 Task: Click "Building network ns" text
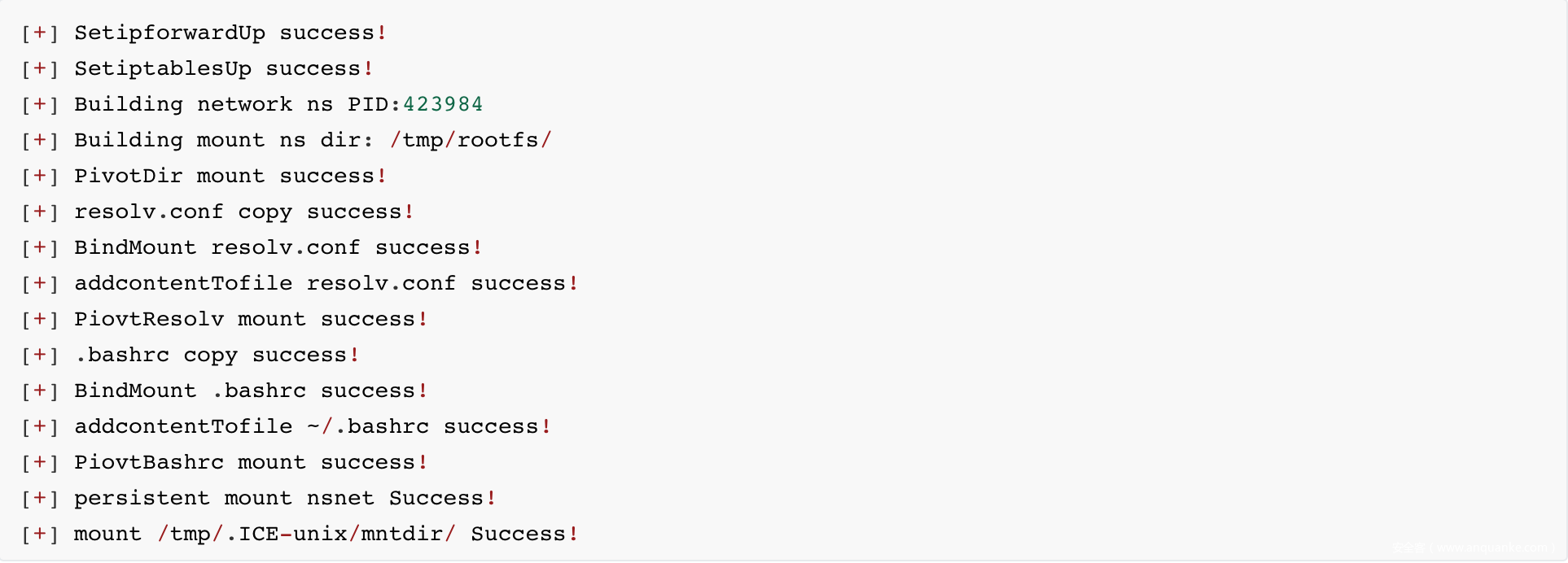tap(204, 105)
